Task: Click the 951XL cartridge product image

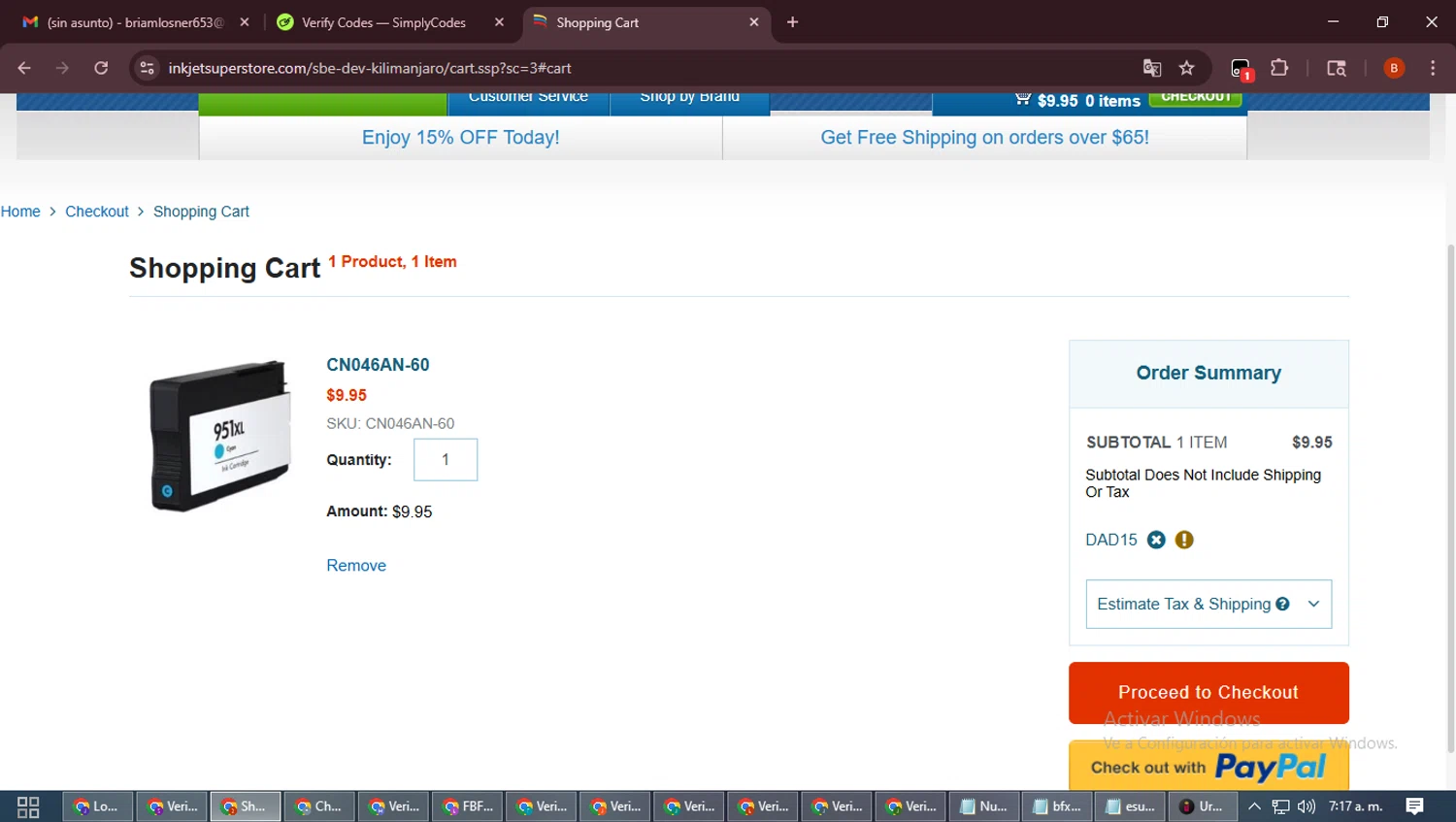Action: 219,436
